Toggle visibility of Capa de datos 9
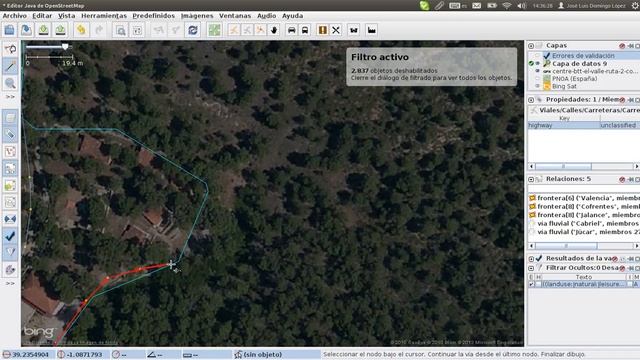Viewport: 640px width, 360px height. [x=538, y=64]
